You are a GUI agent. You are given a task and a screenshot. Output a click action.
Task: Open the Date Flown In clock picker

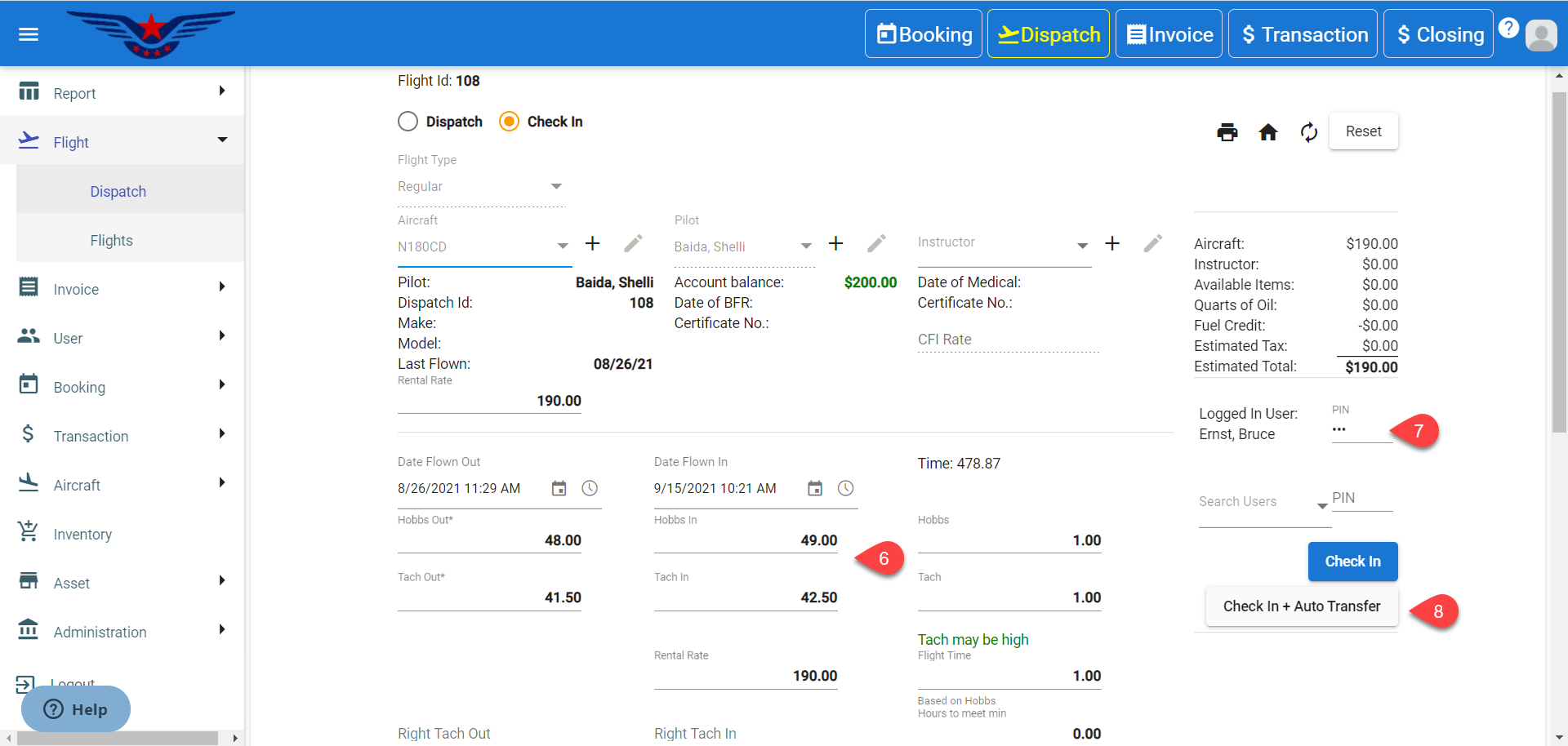click(845, 488)
